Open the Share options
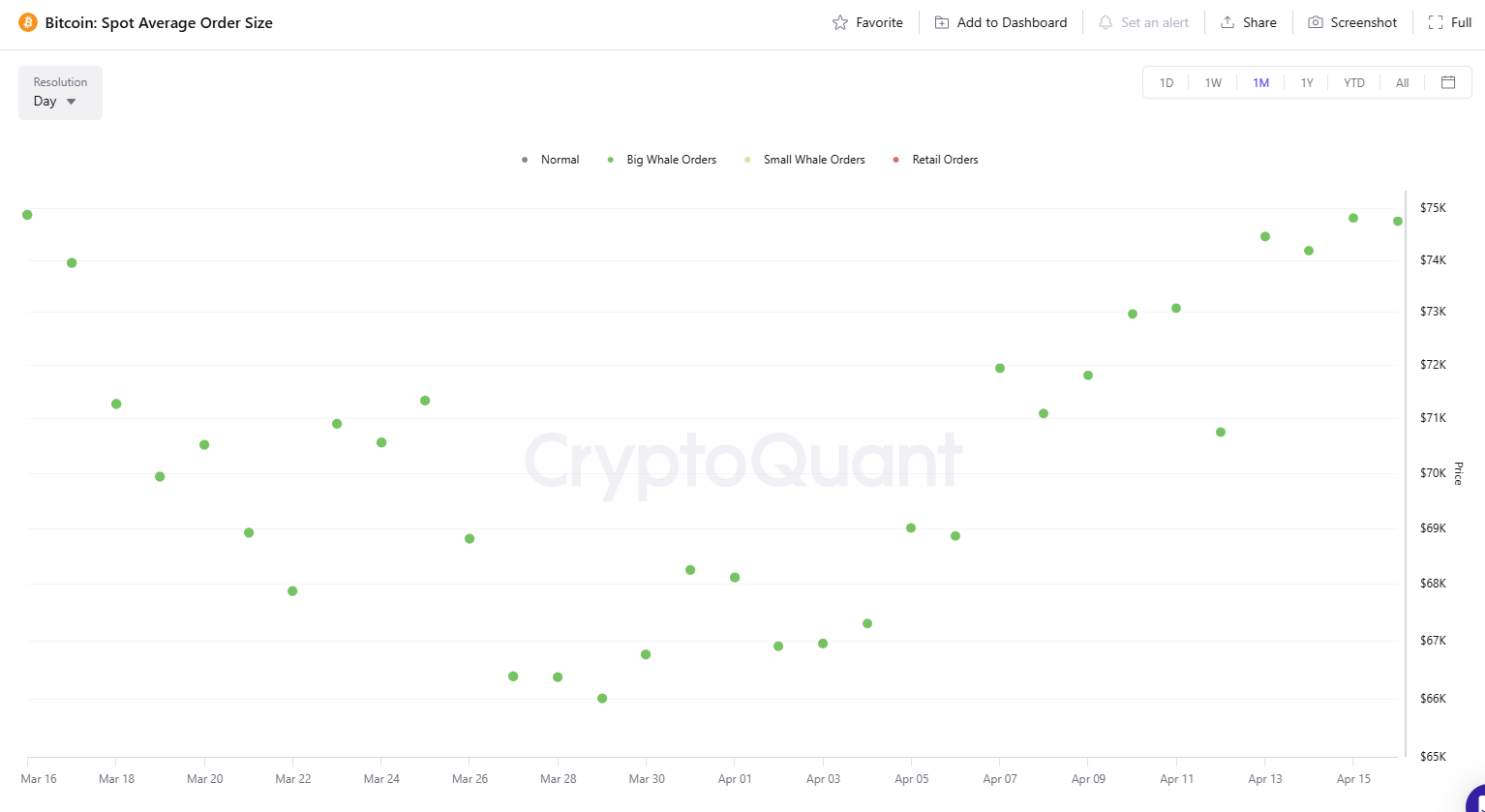1485x812 pixels. pos(1248,21)
